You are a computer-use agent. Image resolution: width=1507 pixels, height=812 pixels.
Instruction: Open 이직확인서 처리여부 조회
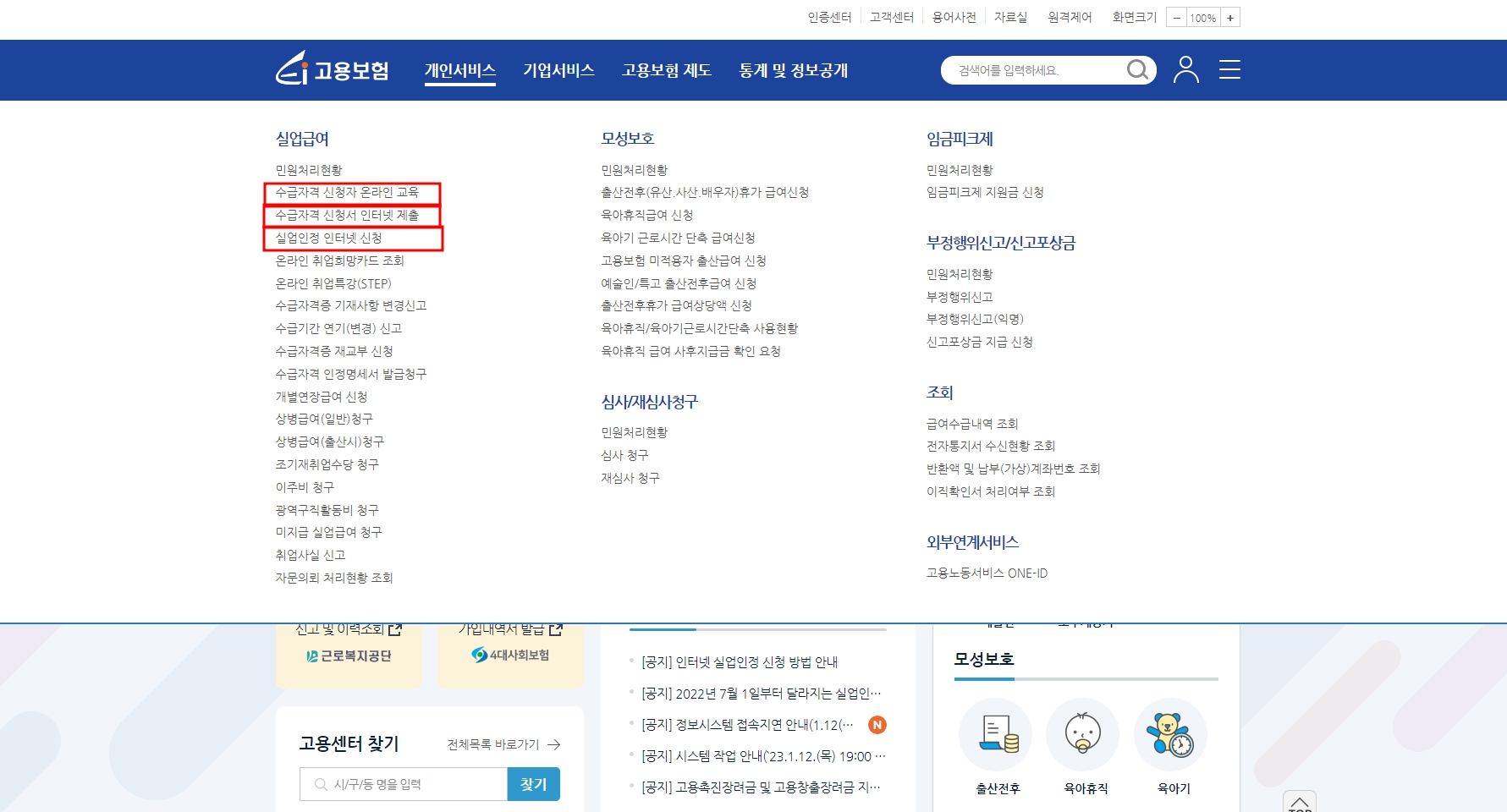tap(991, 491)
